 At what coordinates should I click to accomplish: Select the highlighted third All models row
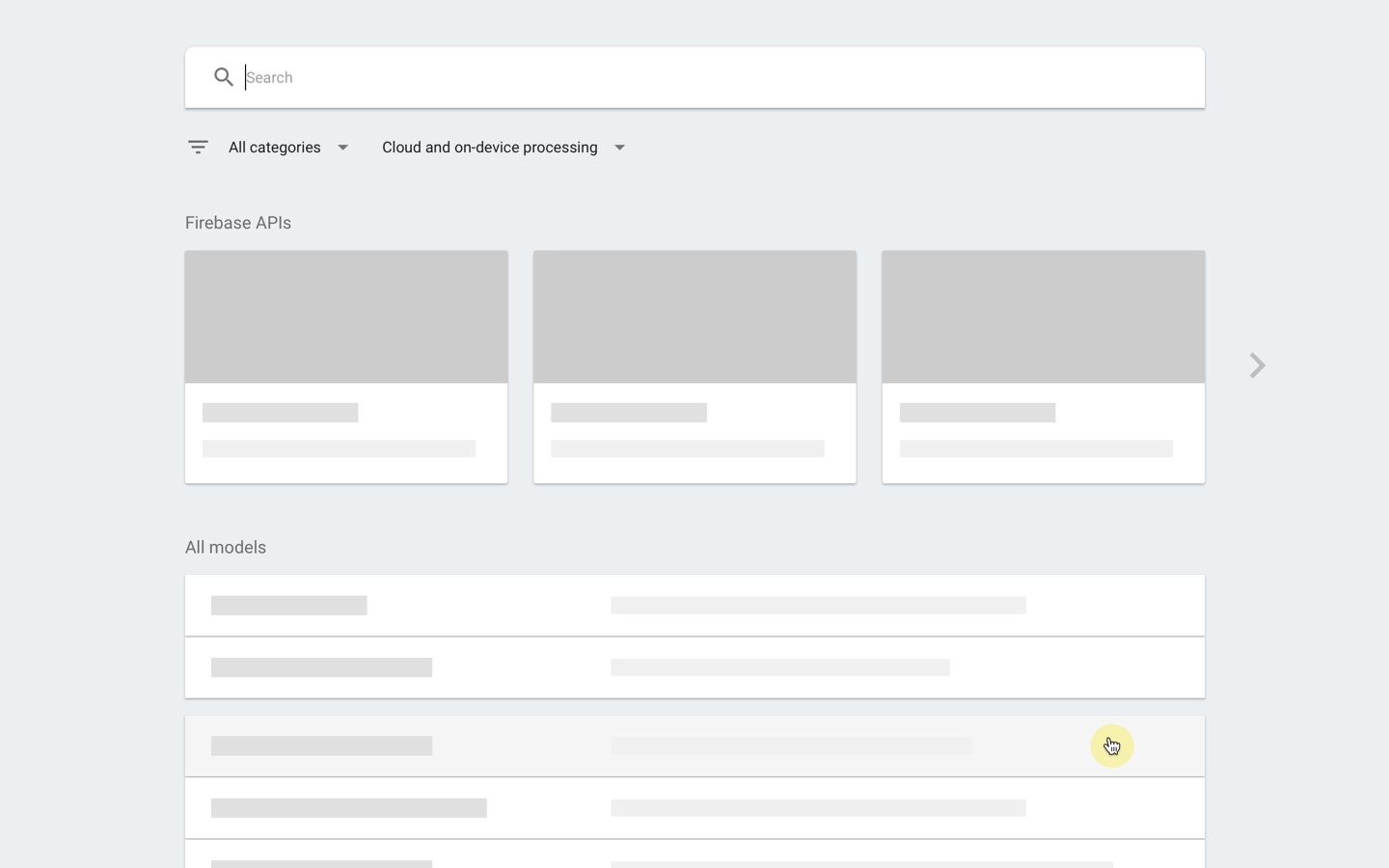click(x=694, y=746)
